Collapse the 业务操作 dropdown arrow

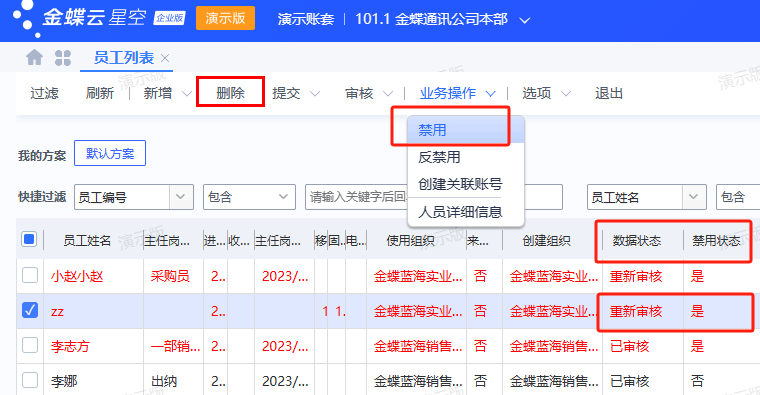click(491, 94)
